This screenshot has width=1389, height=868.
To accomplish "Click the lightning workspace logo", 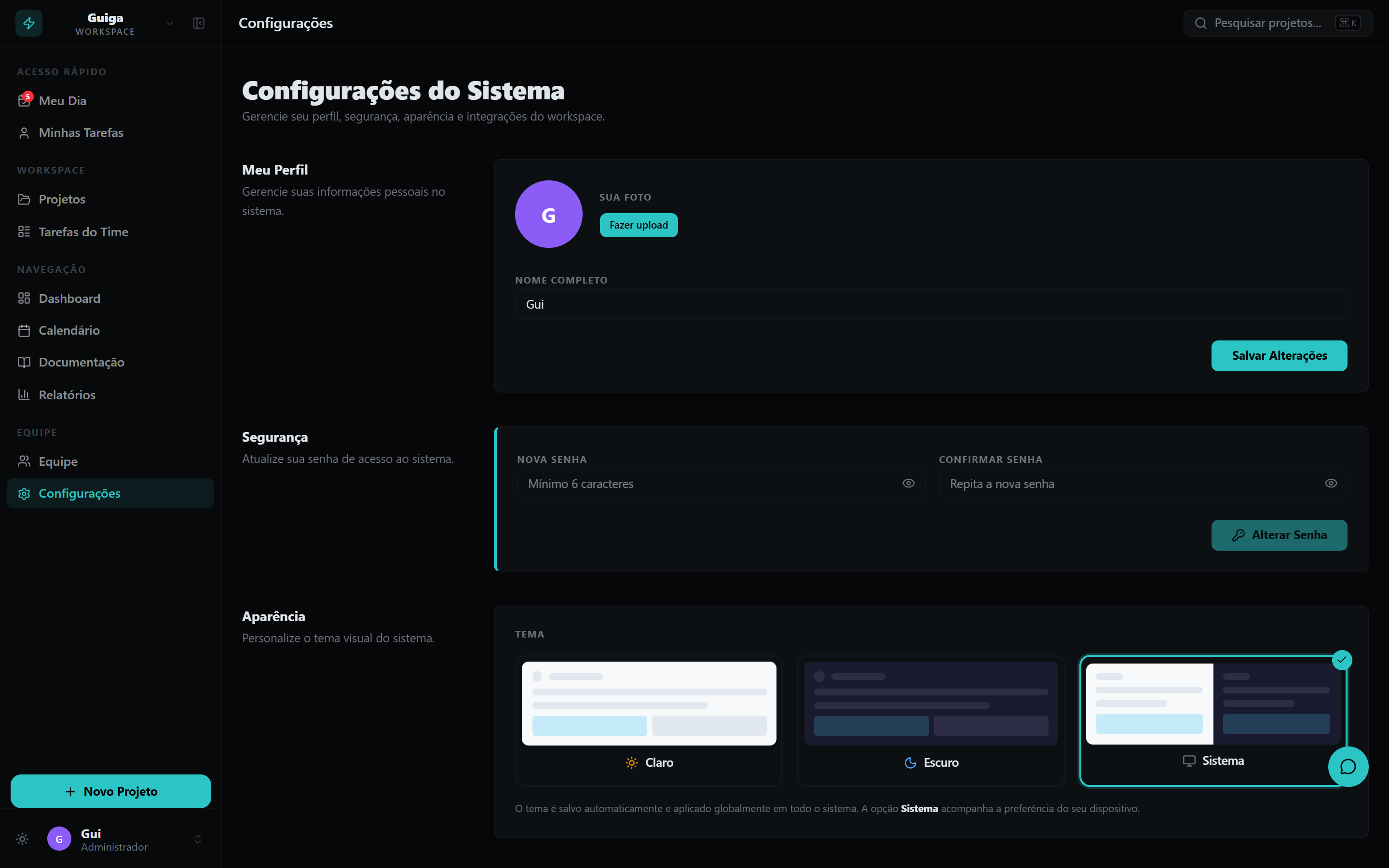I will [x=29, y=23].
